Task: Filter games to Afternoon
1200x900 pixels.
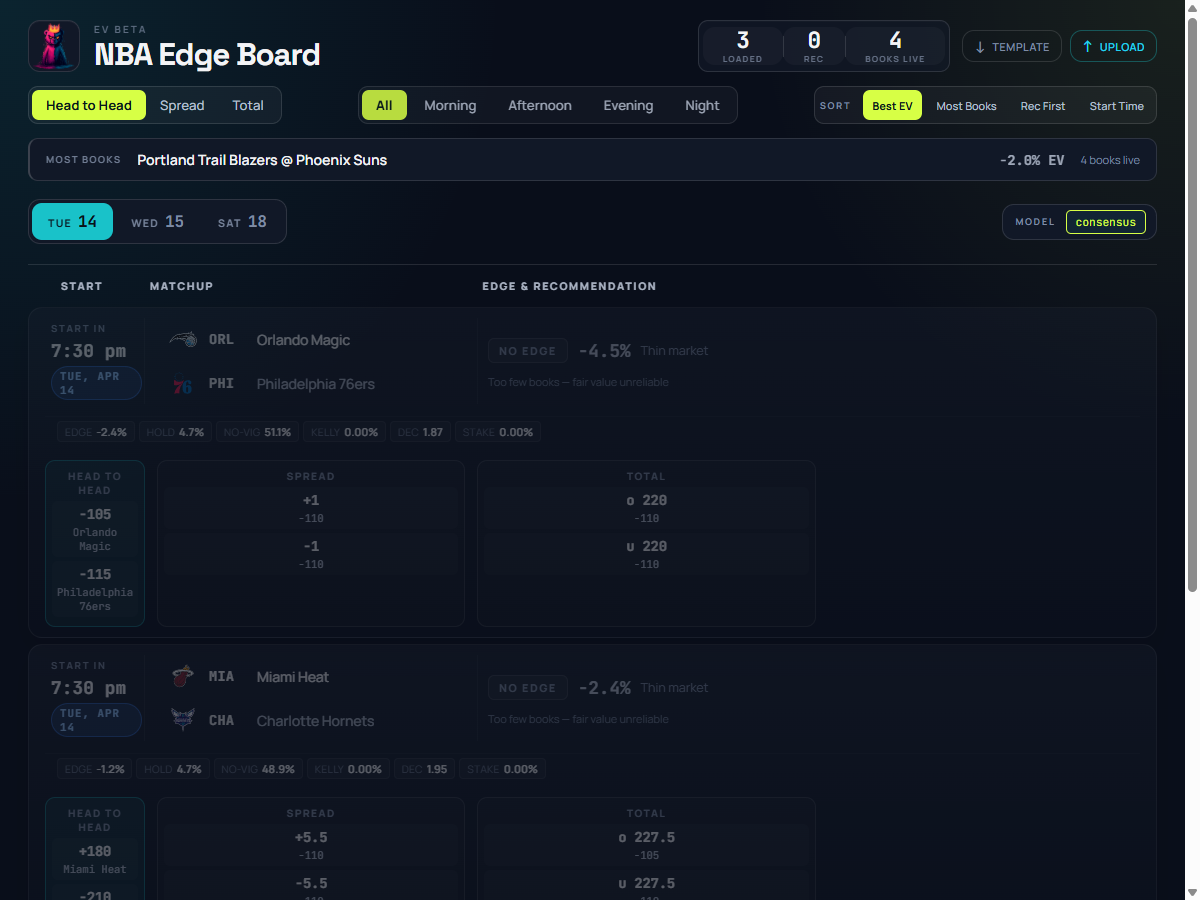Action: [x=540, y=105]
